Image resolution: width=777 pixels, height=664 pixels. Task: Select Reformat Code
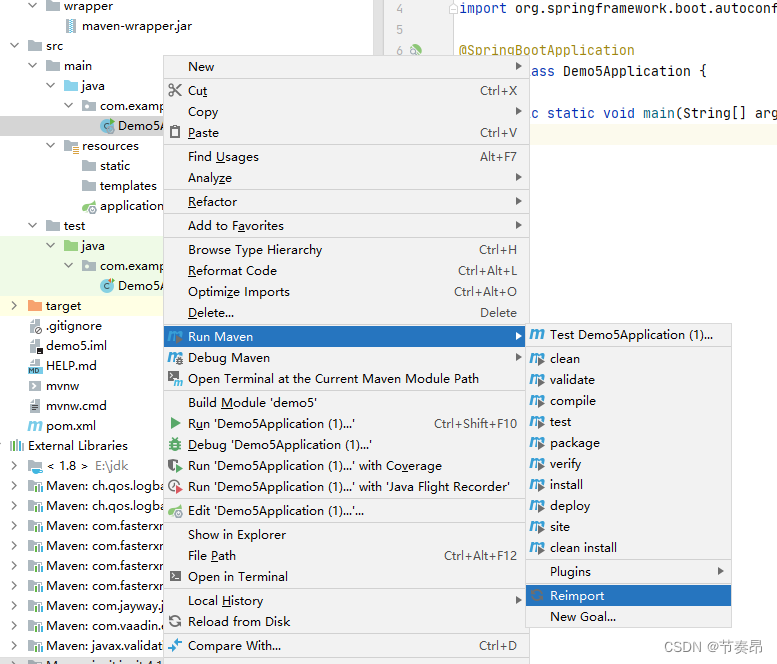click(346, 271)
